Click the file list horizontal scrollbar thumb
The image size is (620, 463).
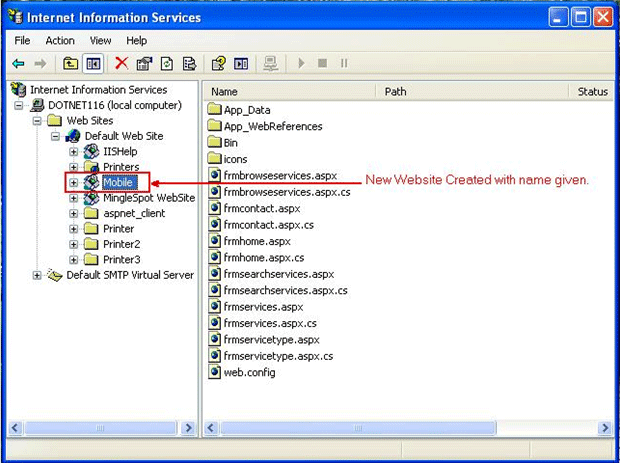pyautogui.click(x=357, y=428)
